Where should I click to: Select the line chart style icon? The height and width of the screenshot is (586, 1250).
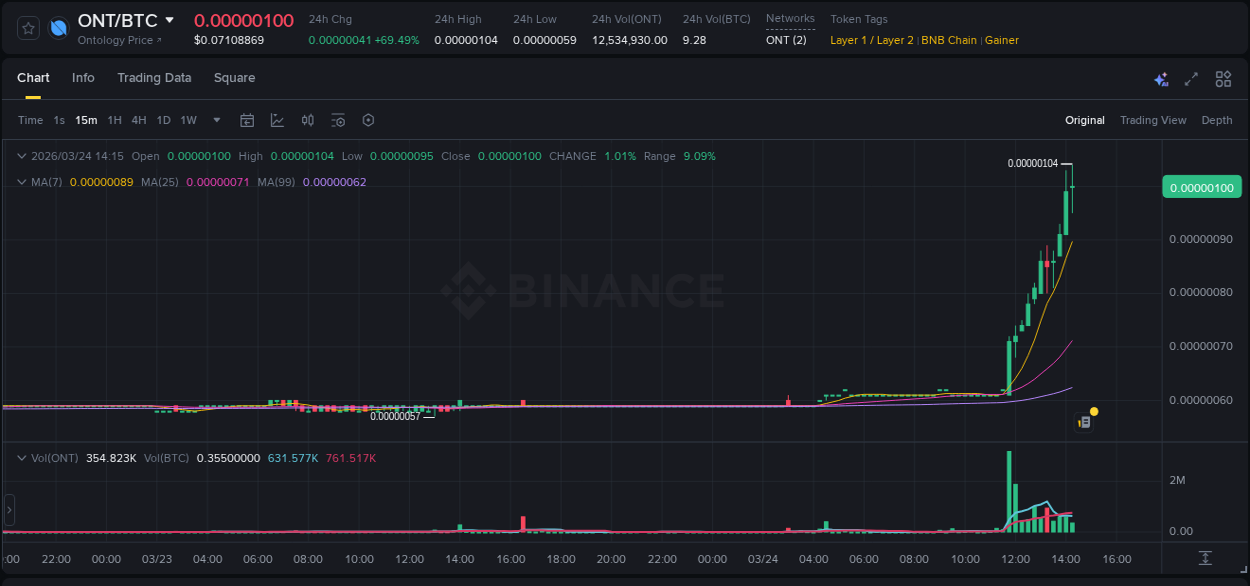pyautogui.click(x=277, y=120)
